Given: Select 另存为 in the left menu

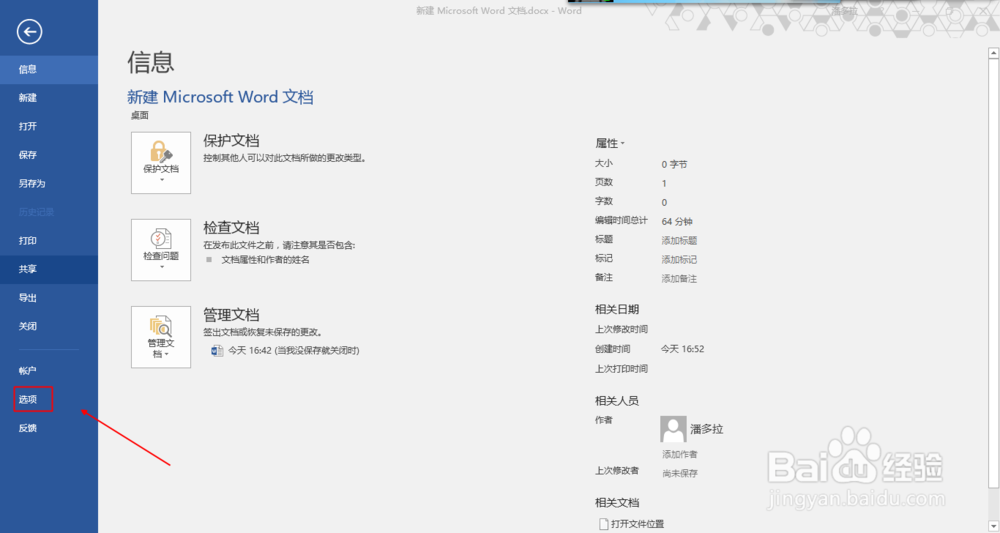Looking at the screenshot, I should (49, 184).
